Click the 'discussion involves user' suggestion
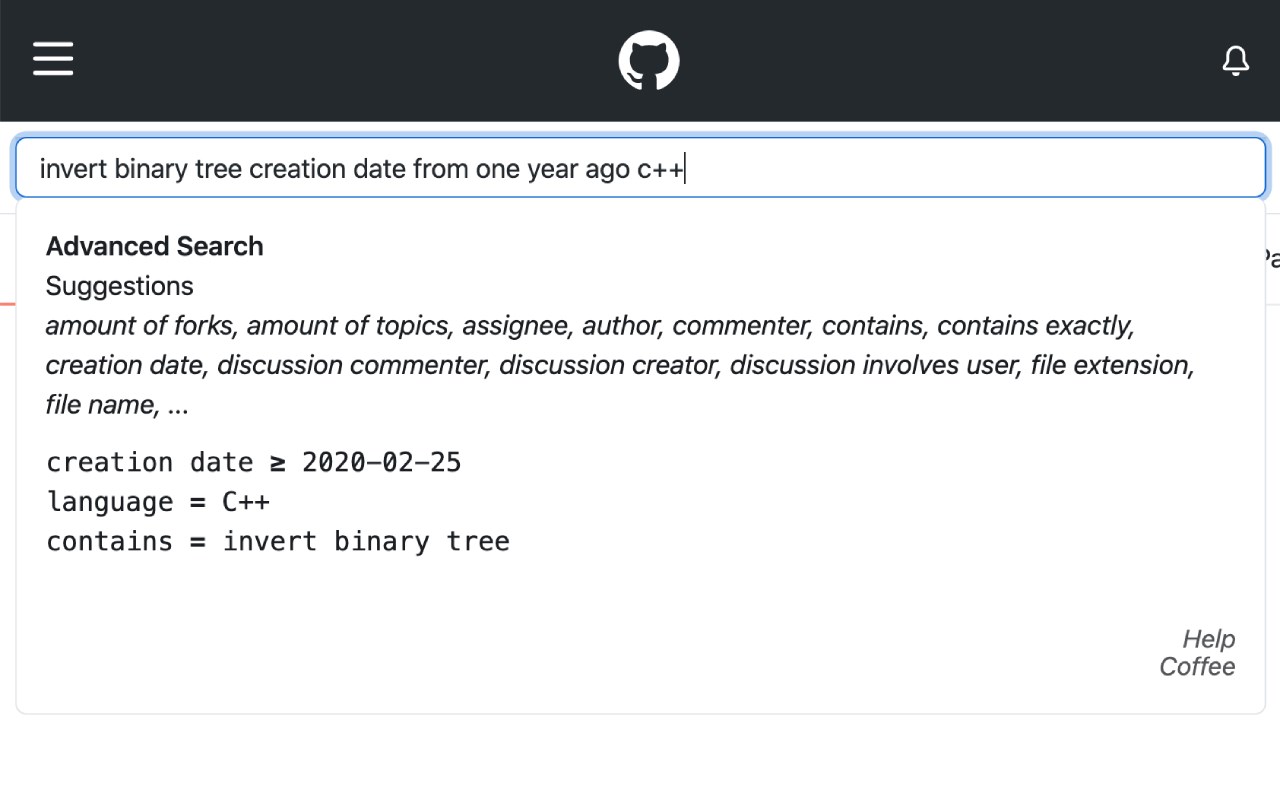Screen dimensions: 1280x800 [872, 366]
